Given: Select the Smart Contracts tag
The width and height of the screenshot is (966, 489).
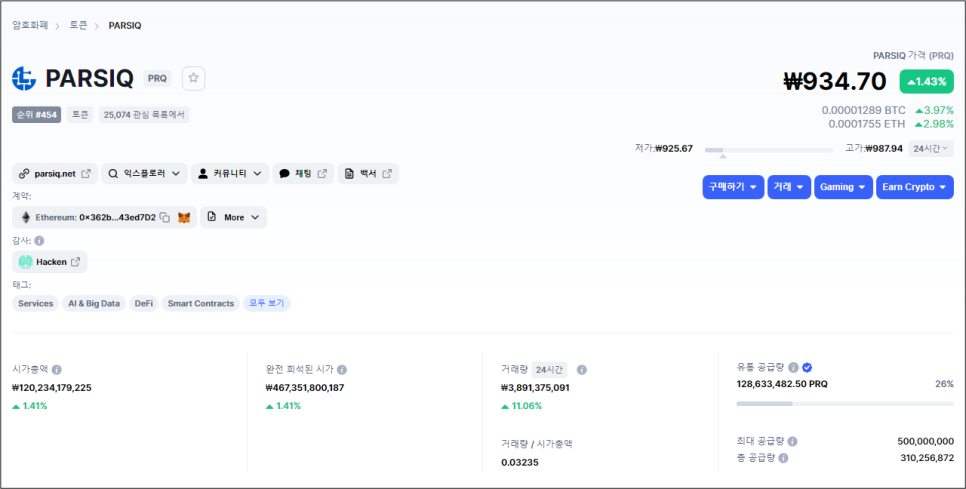Looking at the screenshot, I should click(201, 304).
